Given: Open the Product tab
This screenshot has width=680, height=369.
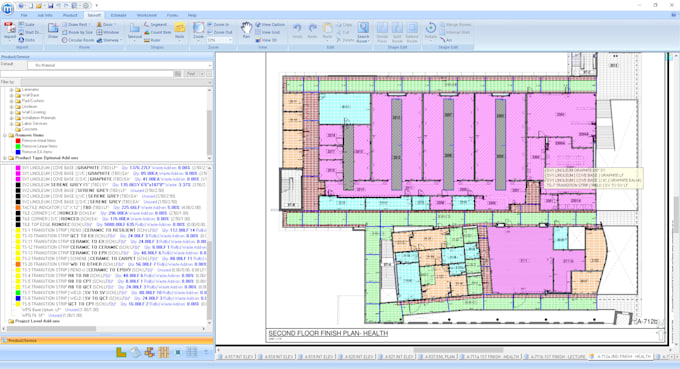Looking at the screenshot, I should pos(70,15).
